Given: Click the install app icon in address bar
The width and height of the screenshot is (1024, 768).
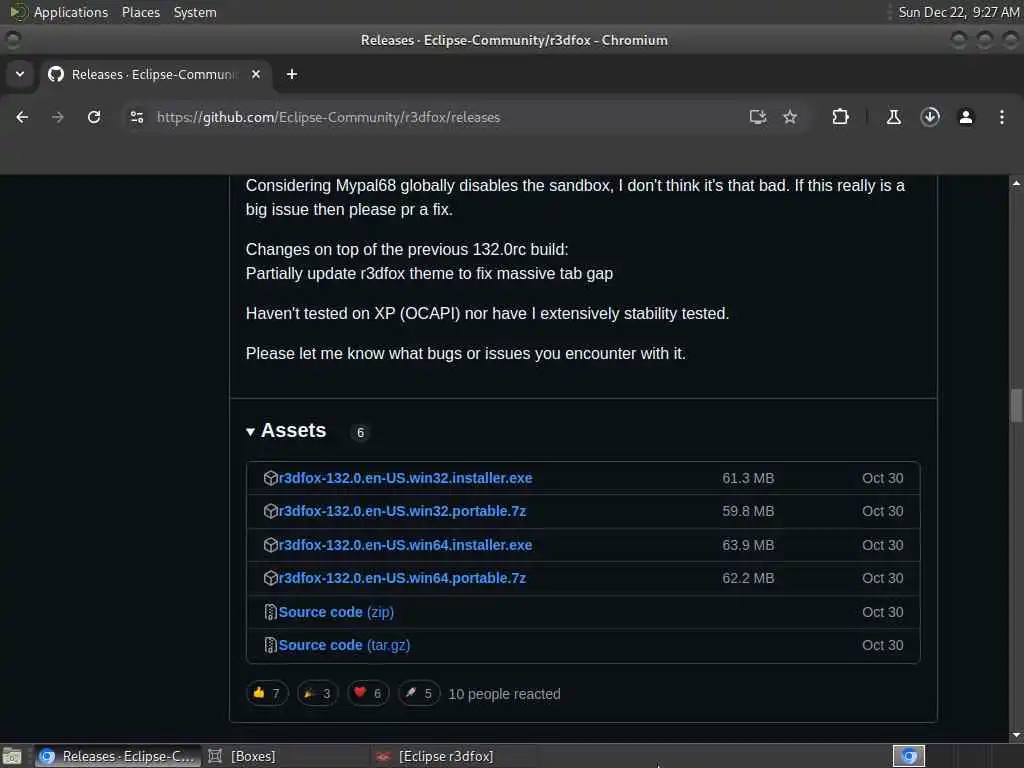Looking at the screenshot, I should click(x=758, y=117).
